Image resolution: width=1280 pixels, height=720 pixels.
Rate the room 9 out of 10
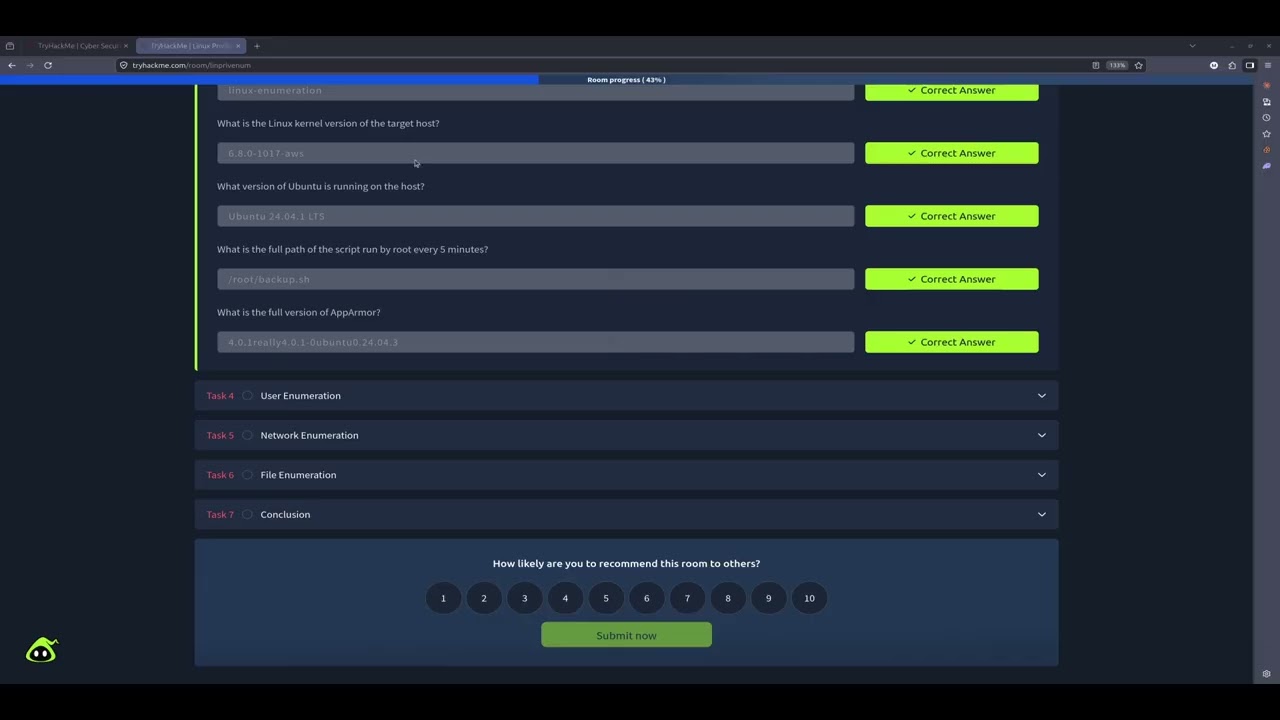coord(768,598)
